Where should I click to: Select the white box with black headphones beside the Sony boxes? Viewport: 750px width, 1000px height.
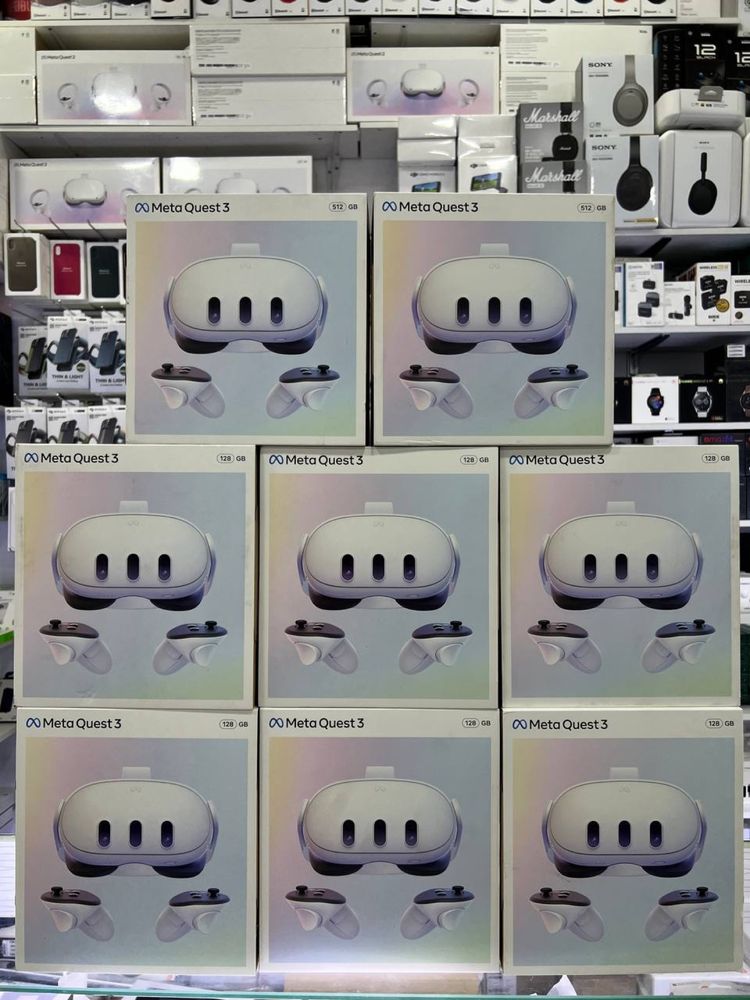[x=700, y=179]
